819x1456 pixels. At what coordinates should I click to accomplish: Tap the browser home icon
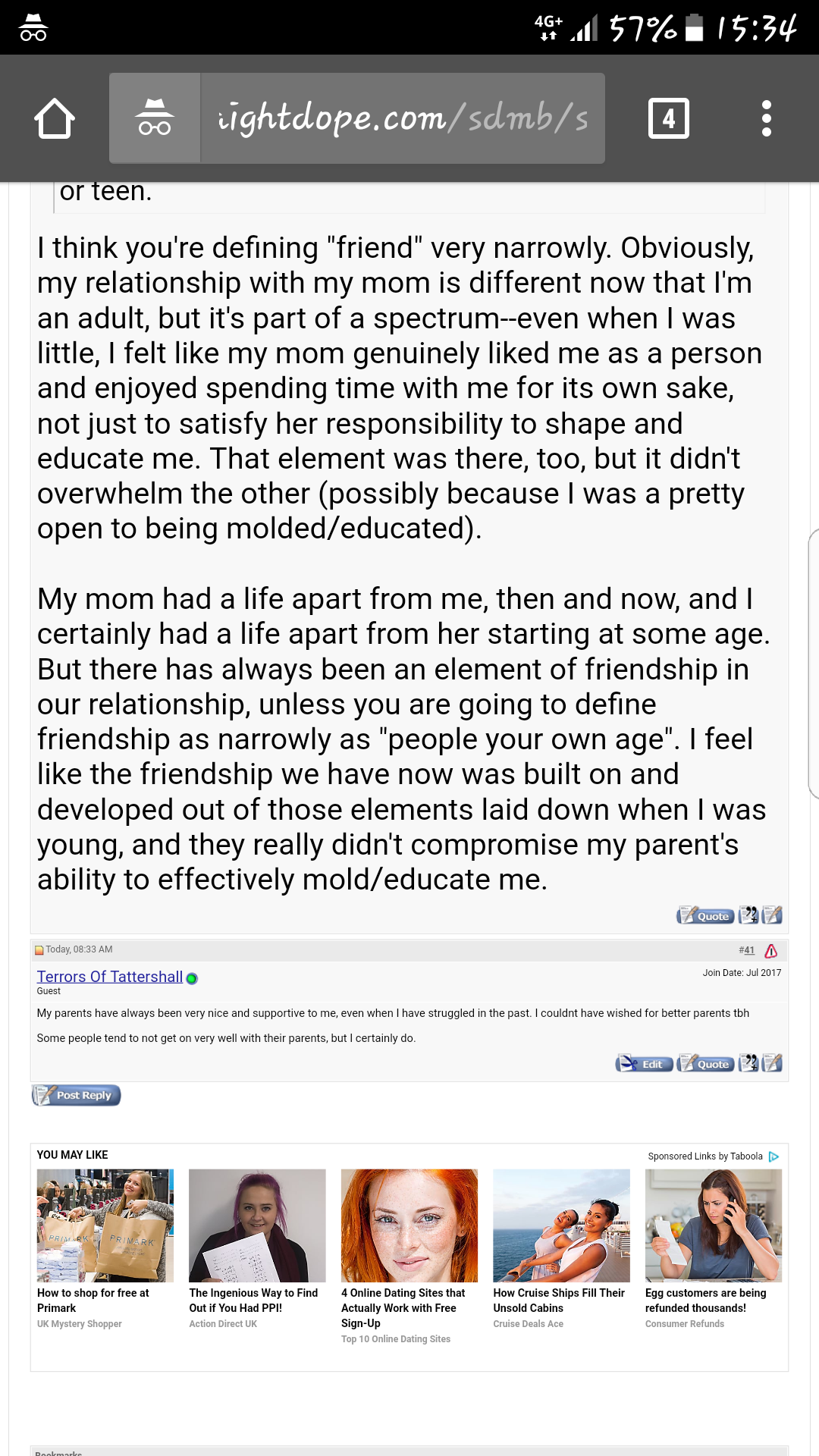tap(55, 118)
